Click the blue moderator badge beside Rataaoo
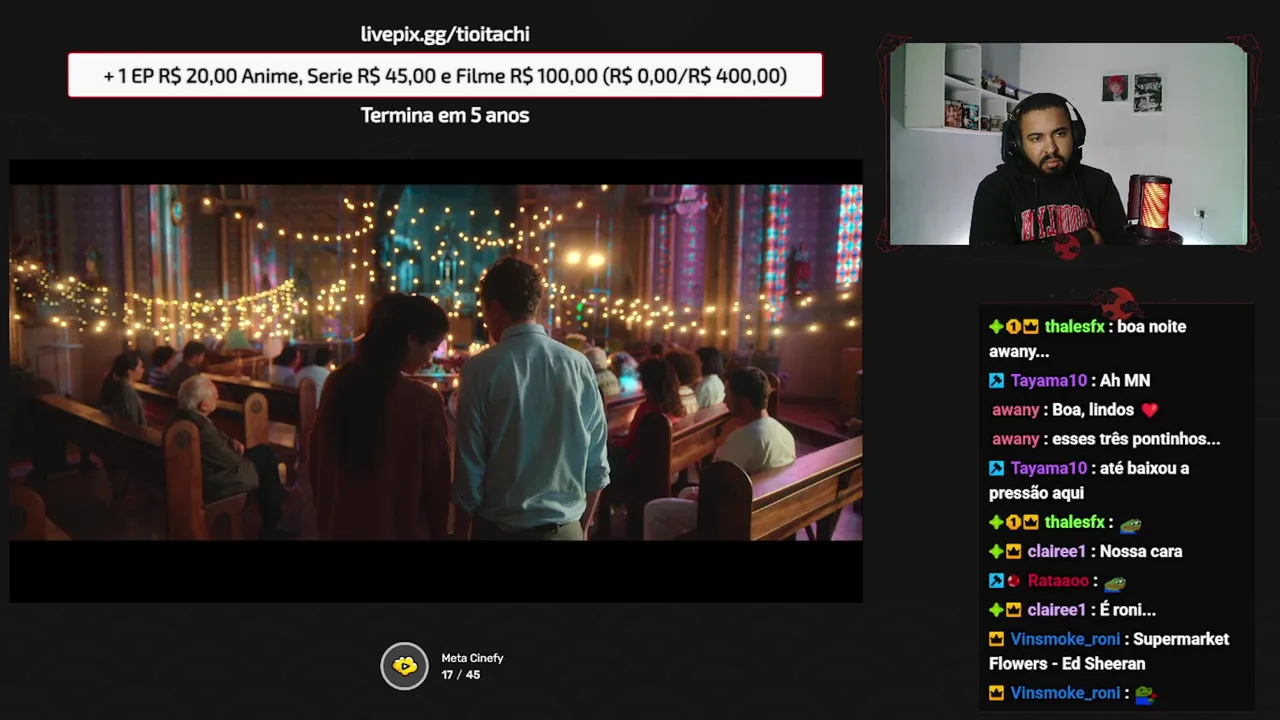 (996, 581)
